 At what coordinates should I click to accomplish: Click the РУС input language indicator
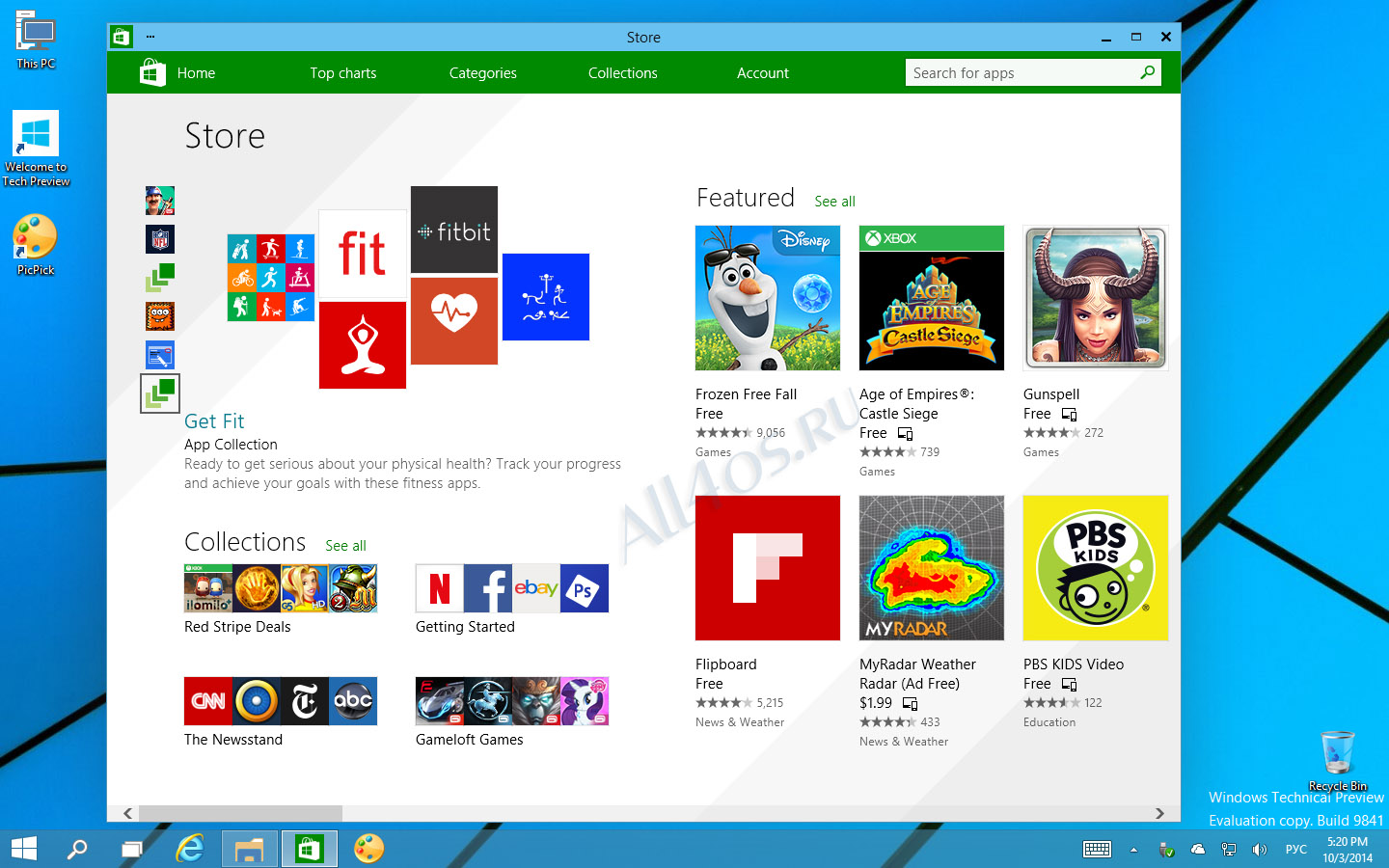point(1295,850)
